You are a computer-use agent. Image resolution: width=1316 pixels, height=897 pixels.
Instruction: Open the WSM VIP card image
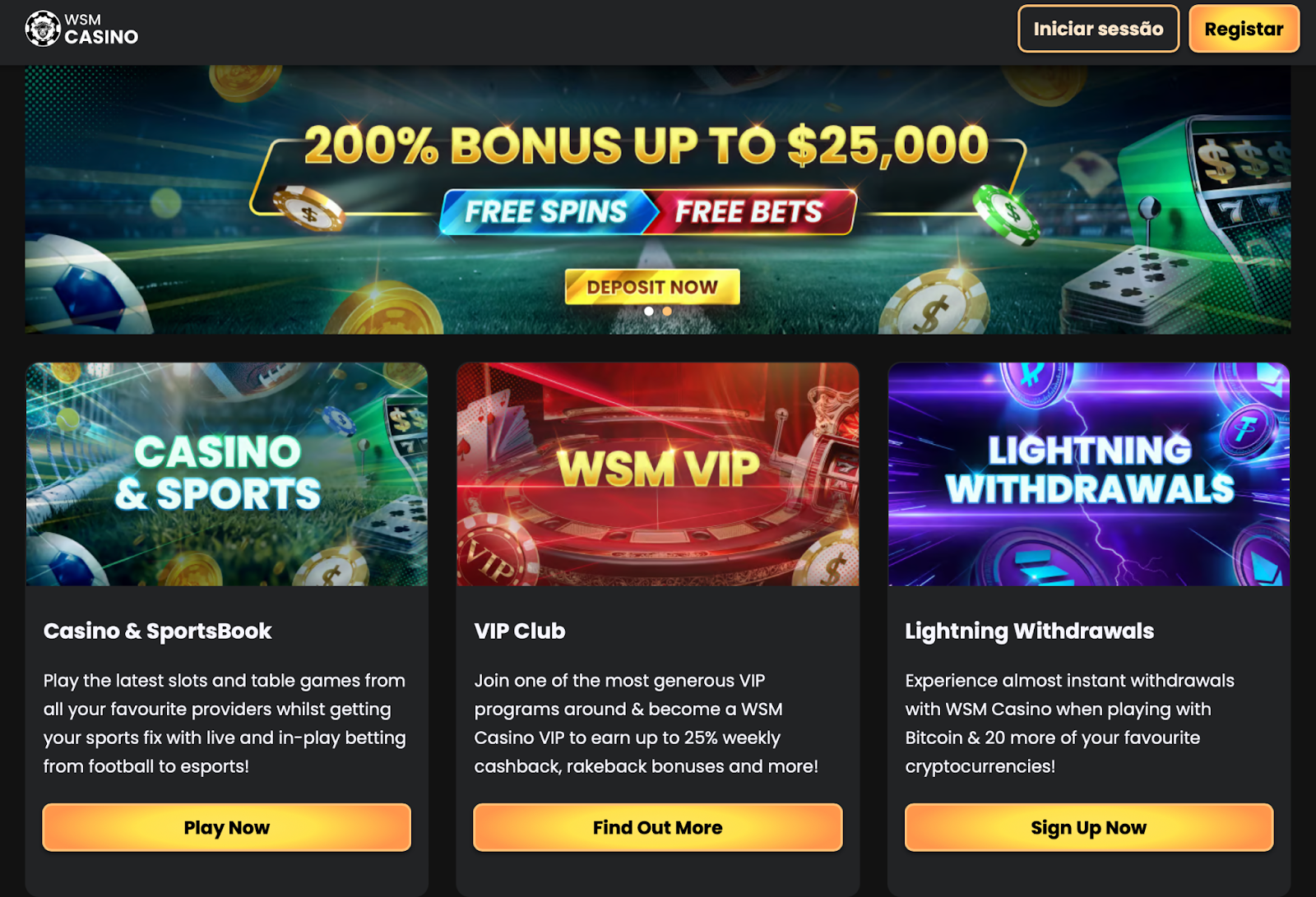click(658, 474)
